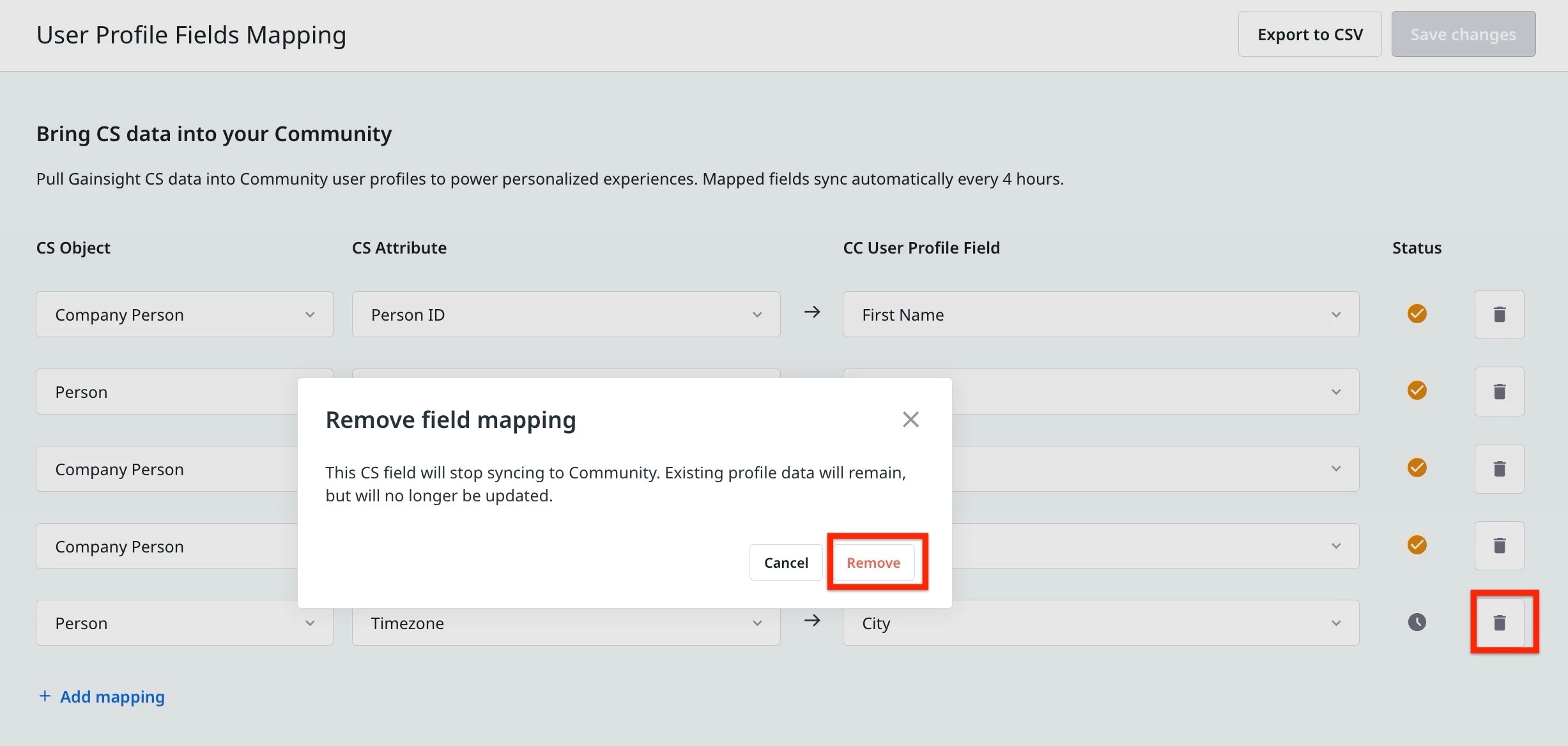This screenshot has height=746, width=1568.
Task: Open last row Person object dropdown
Action: click(184, 623)
